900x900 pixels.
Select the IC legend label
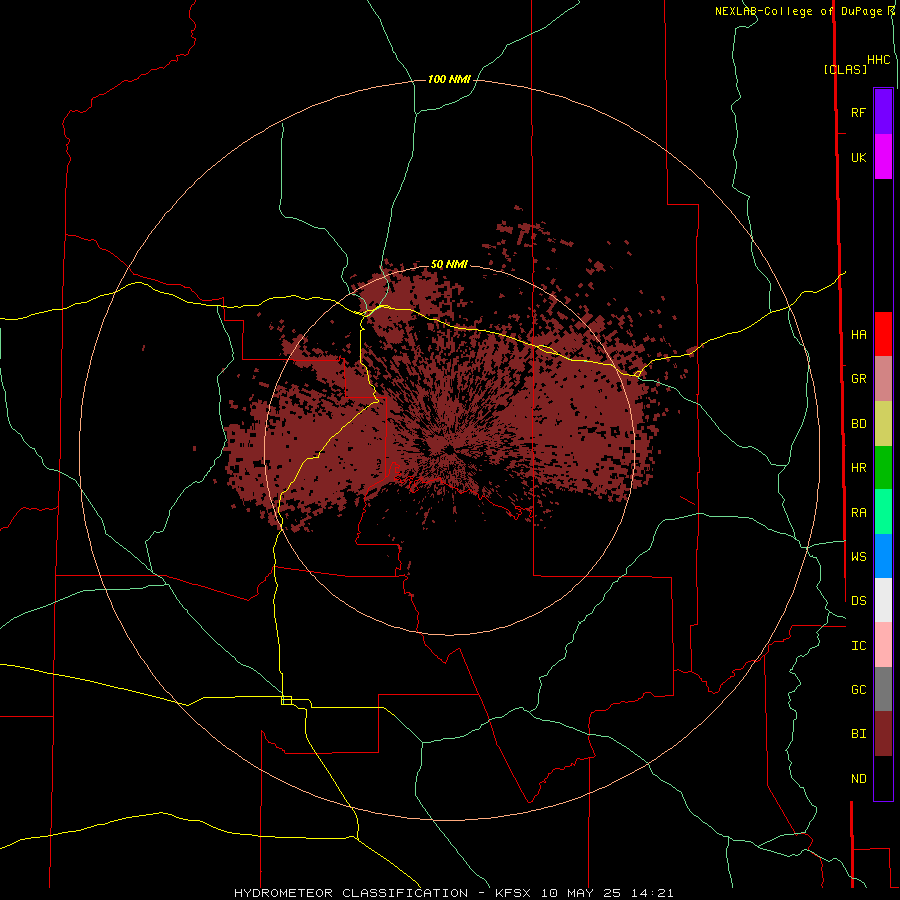pos(858,646)
